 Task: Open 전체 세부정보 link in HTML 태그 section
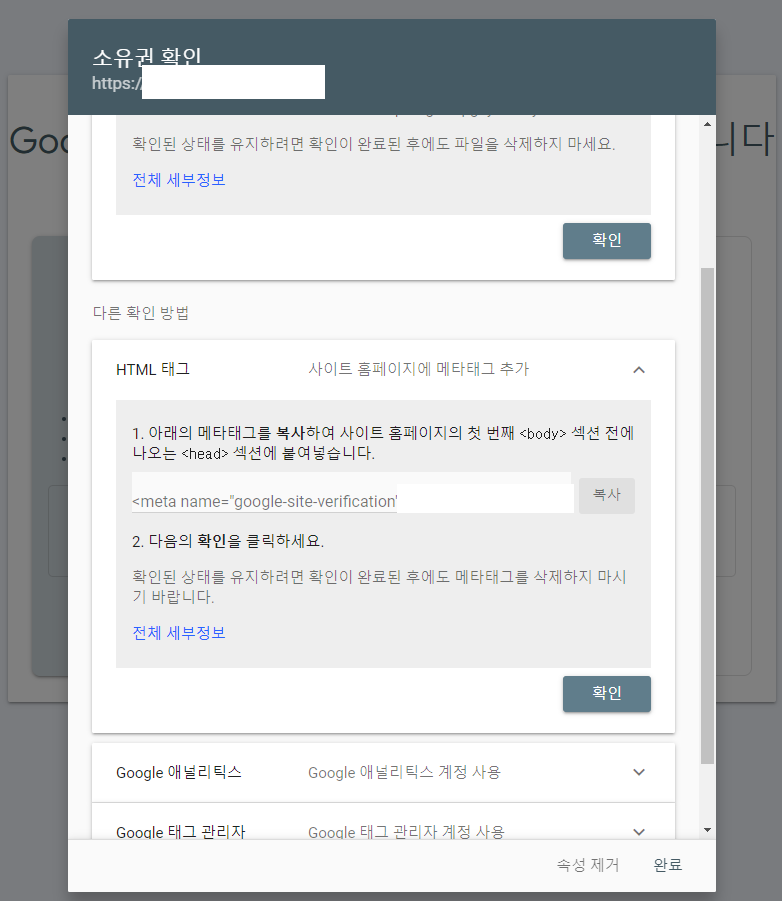179,633
